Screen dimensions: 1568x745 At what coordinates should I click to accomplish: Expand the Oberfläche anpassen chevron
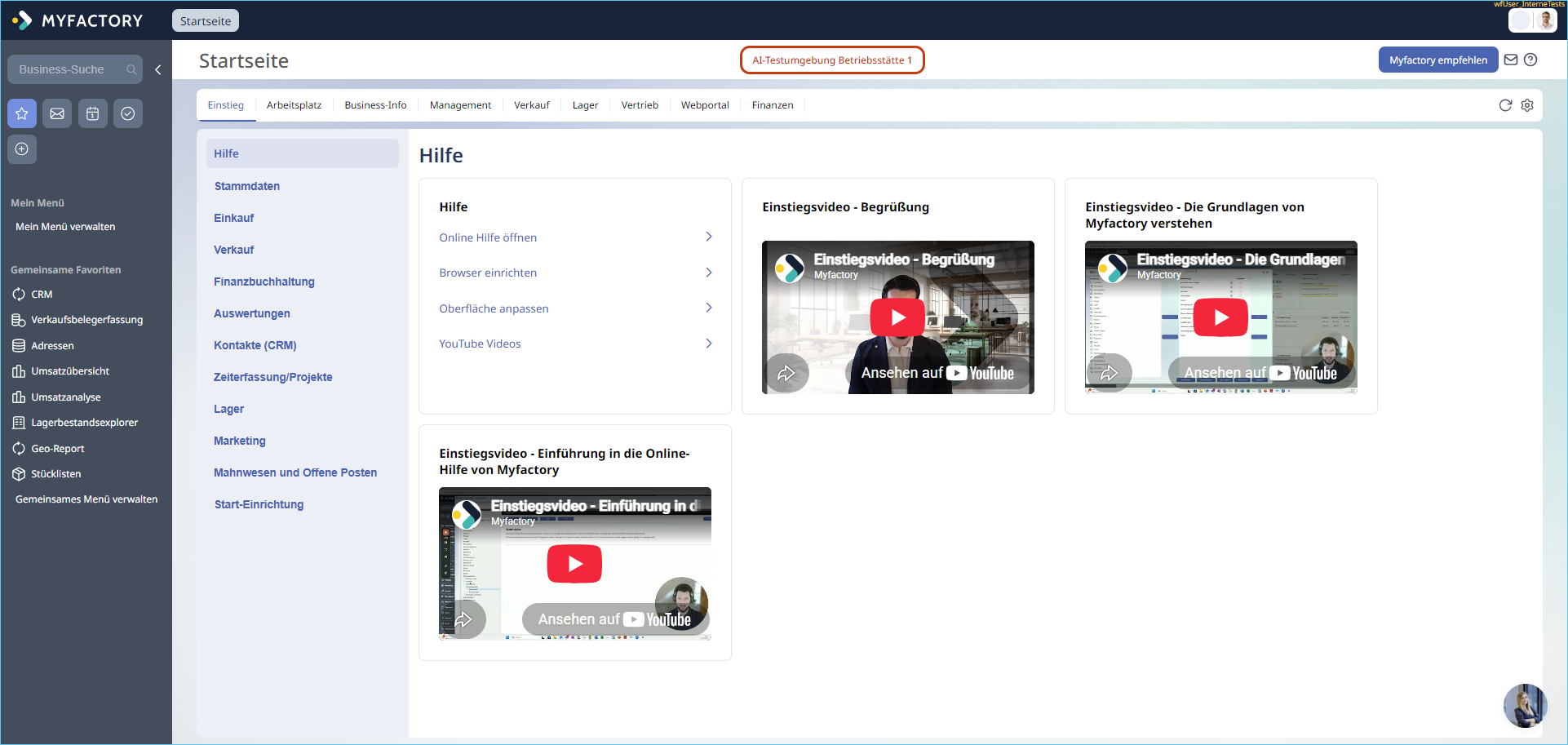click(x=709, y=308)
